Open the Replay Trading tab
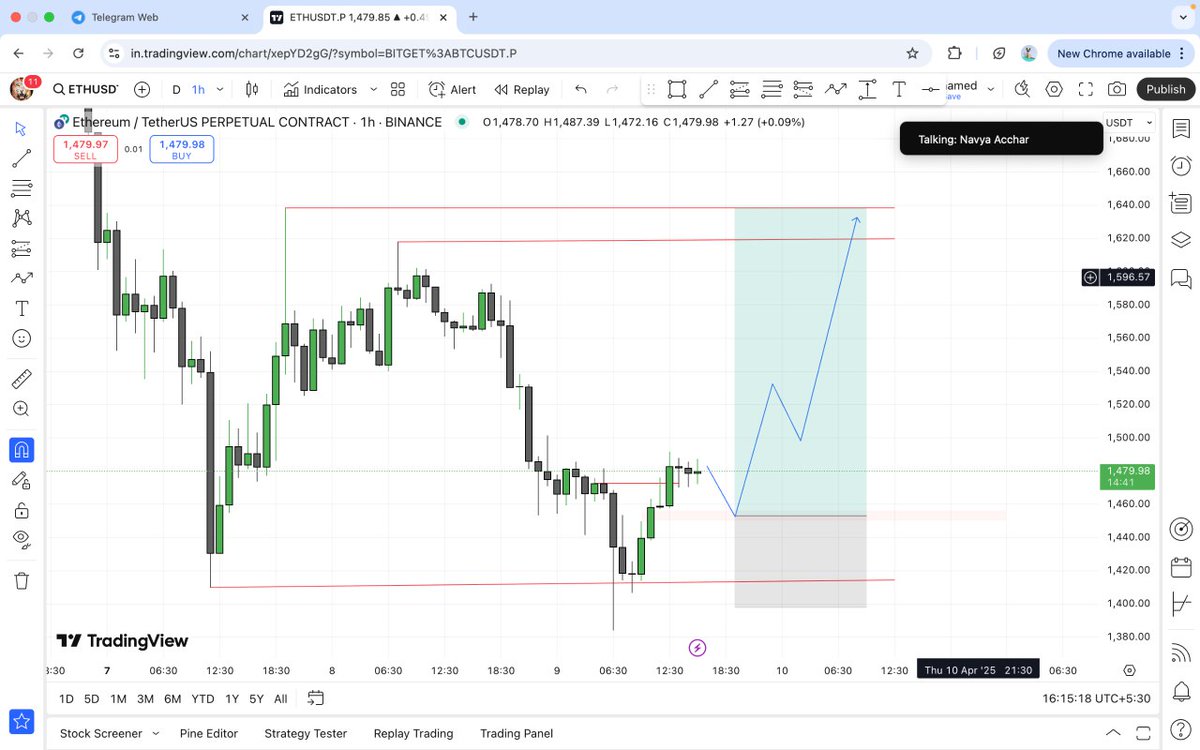This screenshot has width=1200, height=750. tap(413, 733)
